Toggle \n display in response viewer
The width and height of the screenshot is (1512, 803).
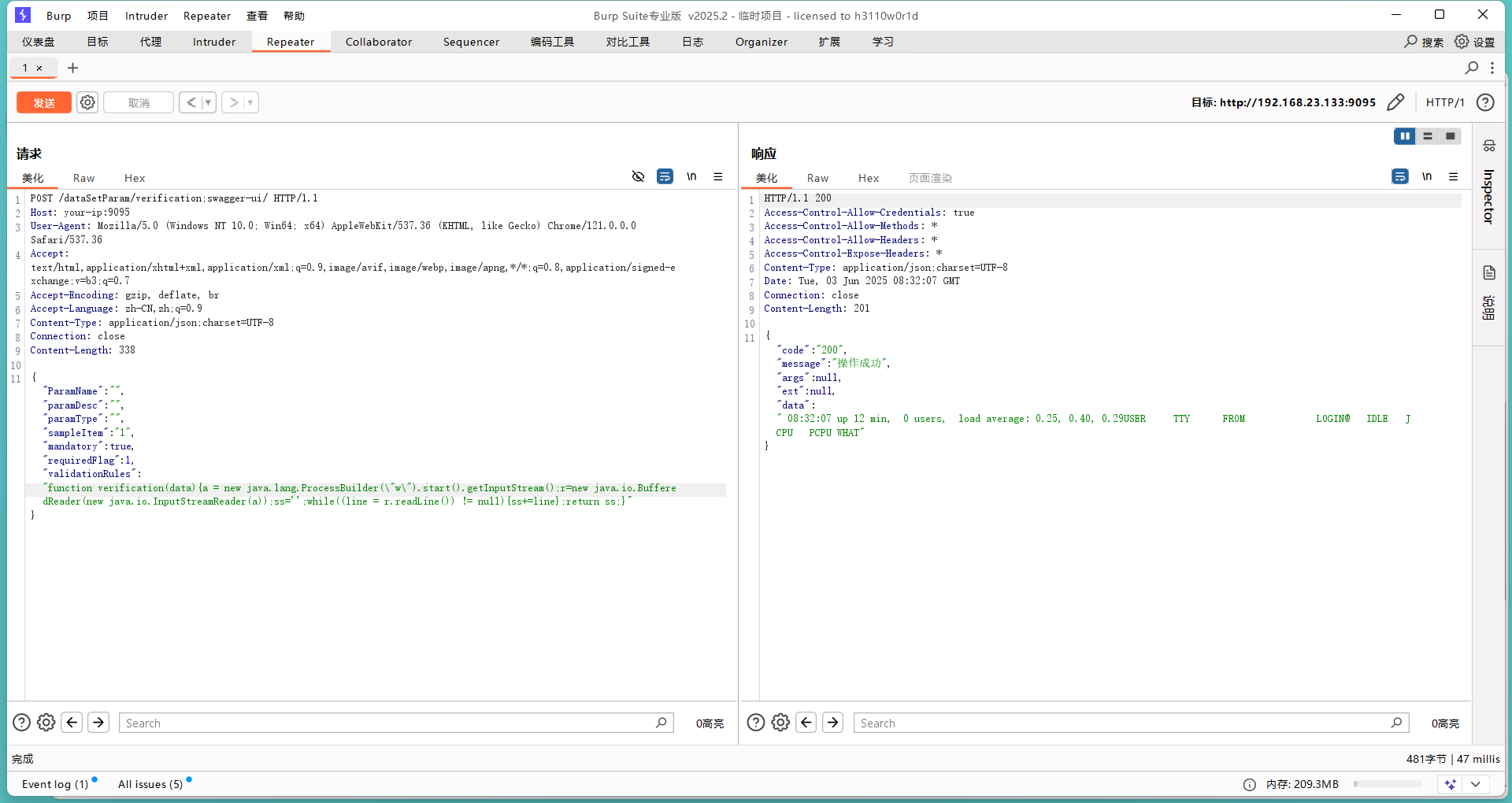[x=1427, y=176]
